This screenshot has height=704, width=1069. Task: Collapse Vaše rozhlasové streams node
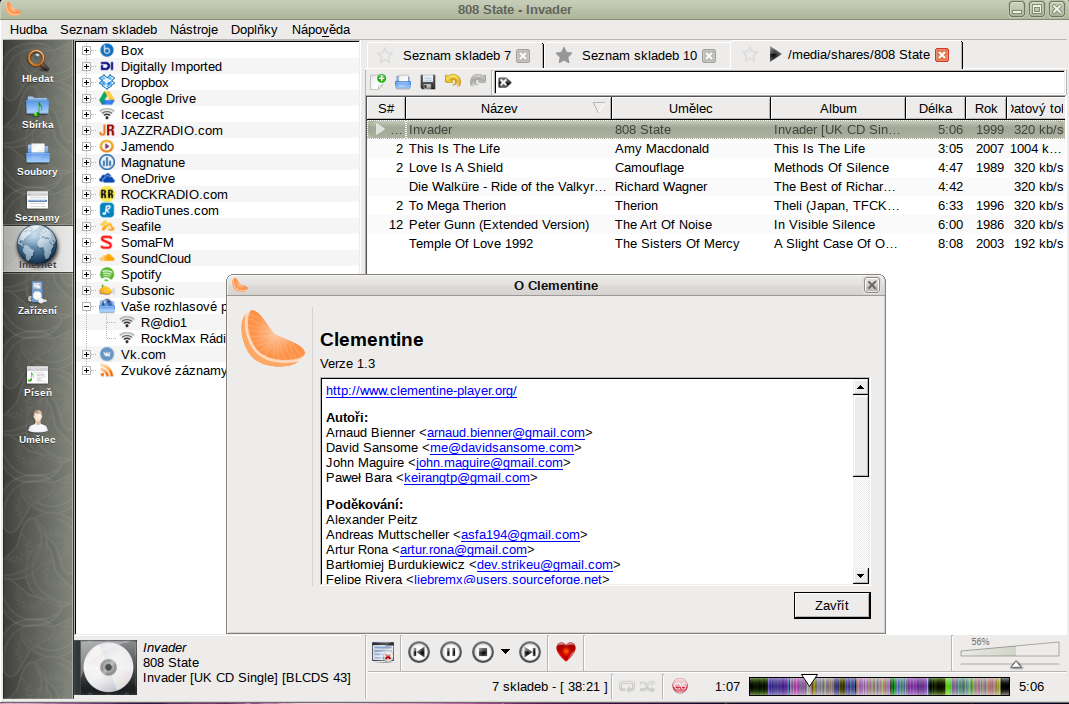(87, 307)
